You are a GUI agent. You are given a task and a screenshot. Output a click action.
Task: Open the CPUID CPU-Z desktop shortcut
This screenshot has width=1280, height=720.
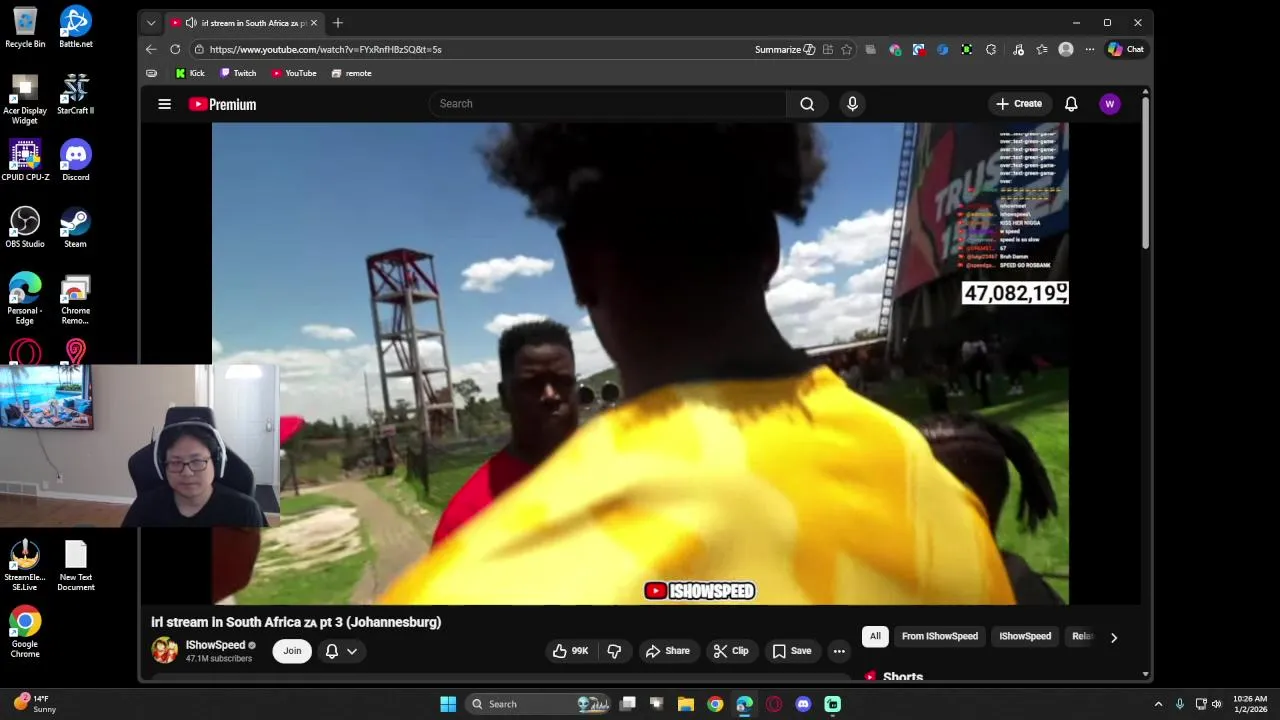pos(25,160)
